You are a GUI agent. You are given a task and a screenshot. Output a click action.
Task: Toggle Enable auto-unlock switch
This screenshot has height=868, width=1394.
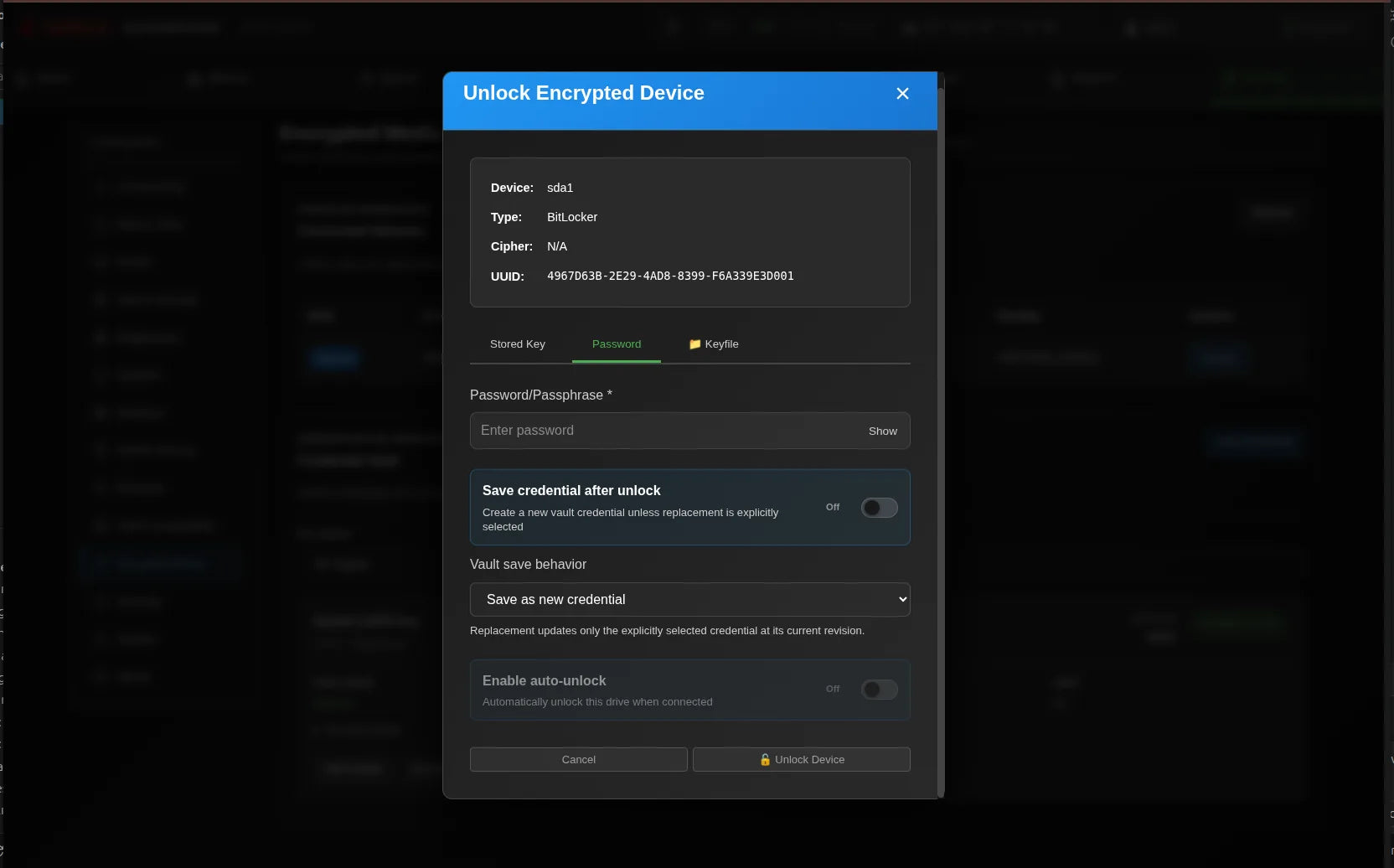[879, 690]
